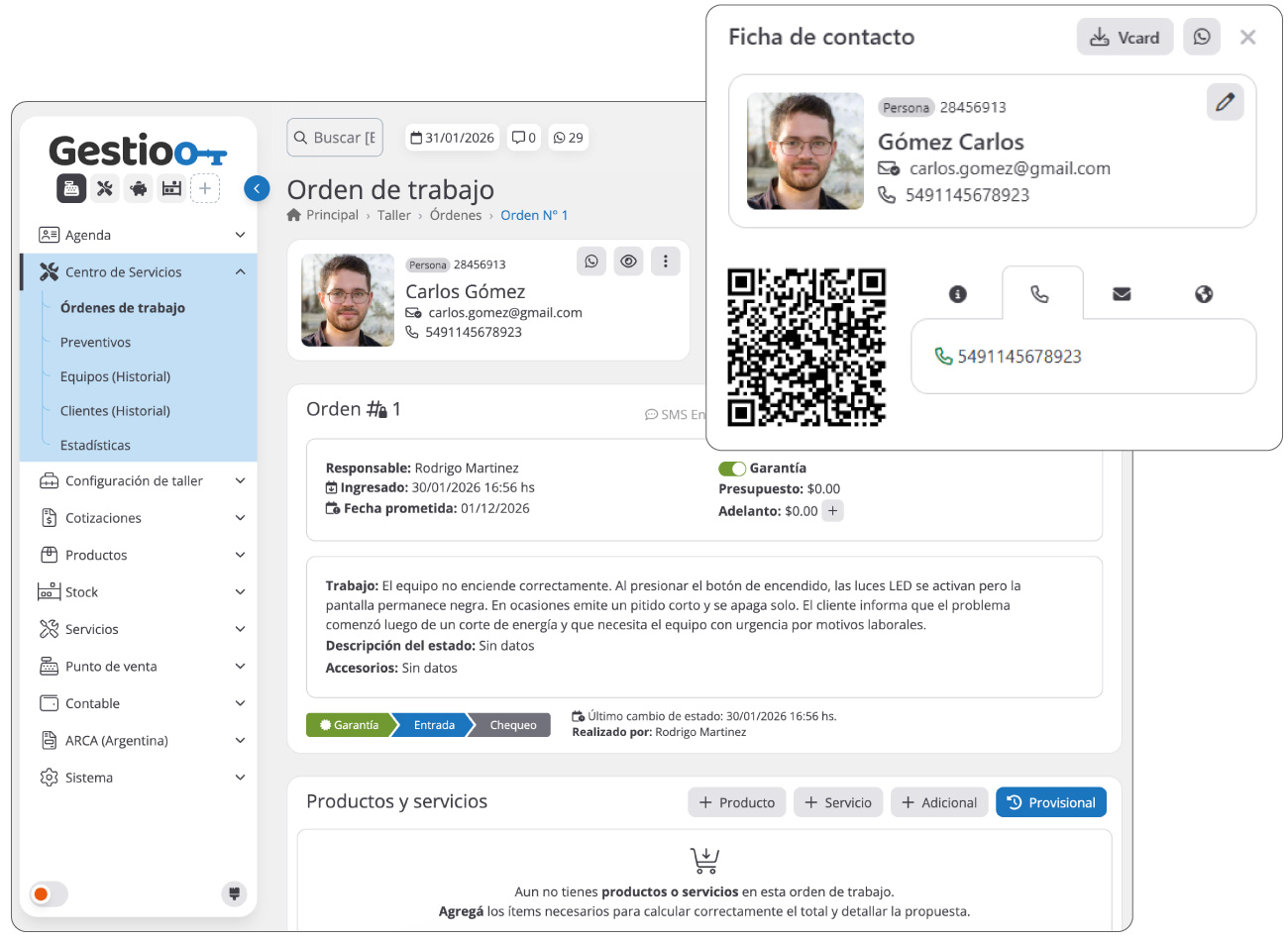Close the Ficha de contacto dialog
The height and width of the screenshot is (941, 1288).
point(1248,38)
